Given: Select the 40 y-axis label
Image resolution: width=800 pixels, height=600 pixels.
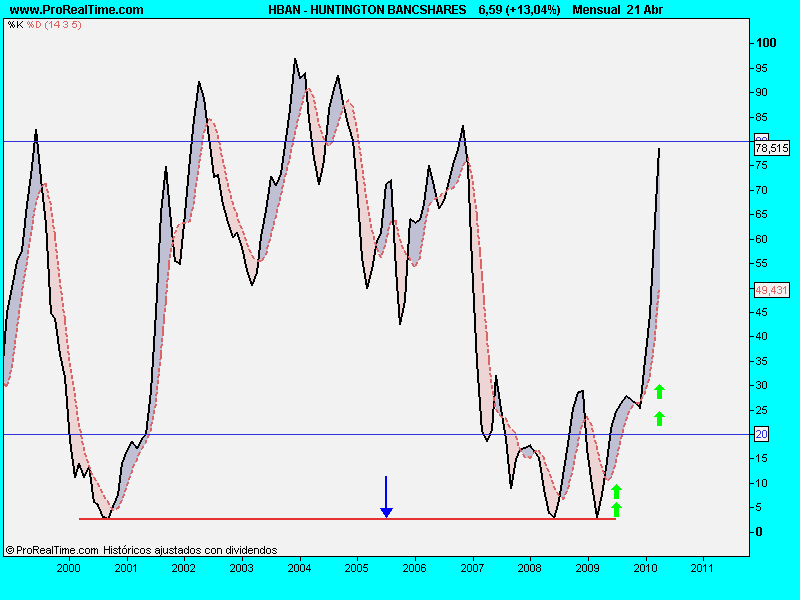Looking at the screenshot, I should tap(761, 336).
